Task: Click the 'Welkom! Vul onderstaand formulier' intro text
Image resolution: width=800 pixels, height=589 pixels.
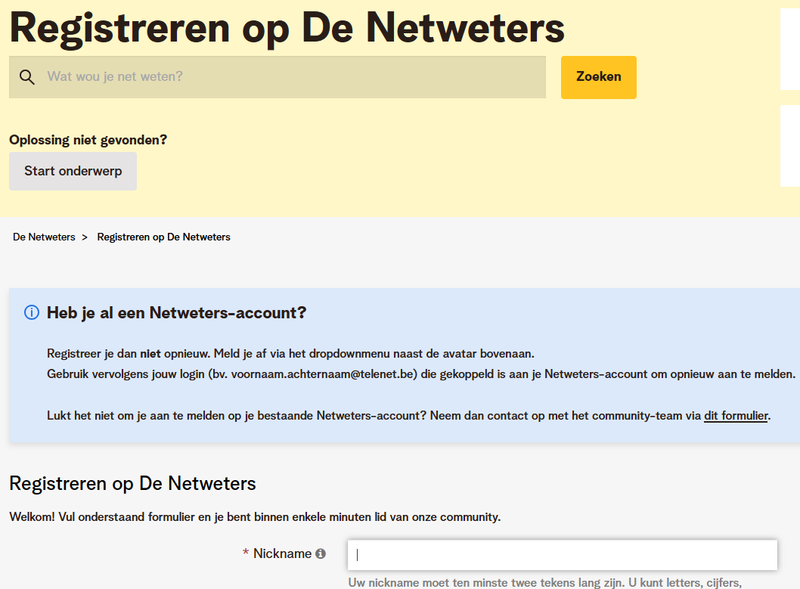Action: click(x=254, y=517)
